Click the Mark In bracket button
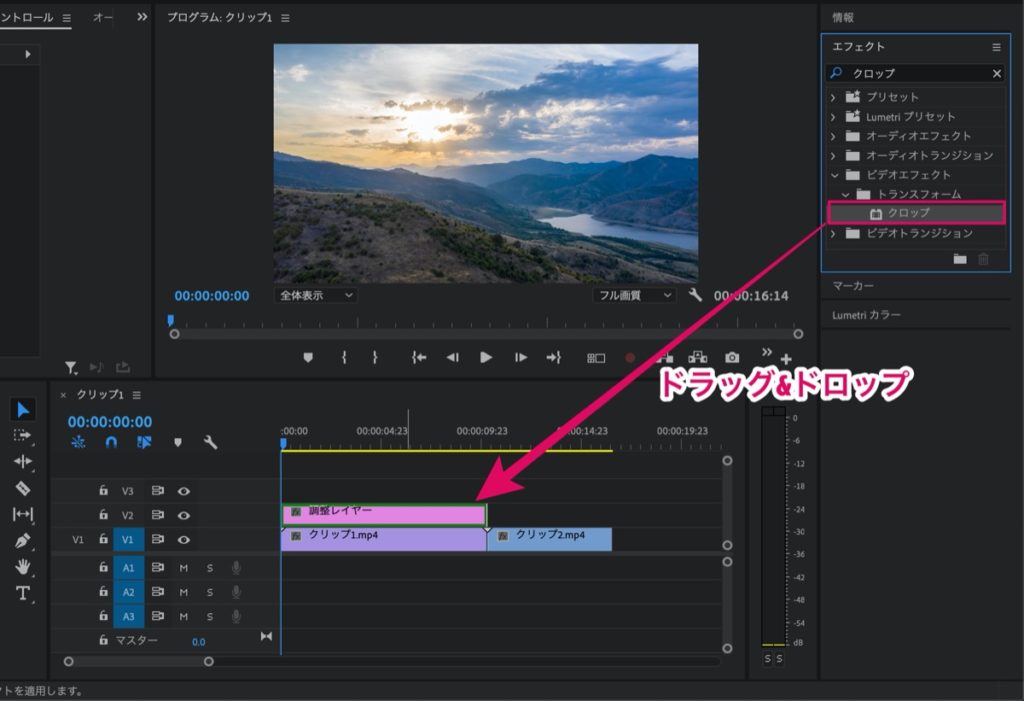Screen dimensions: 1024x701 [344, 357]
